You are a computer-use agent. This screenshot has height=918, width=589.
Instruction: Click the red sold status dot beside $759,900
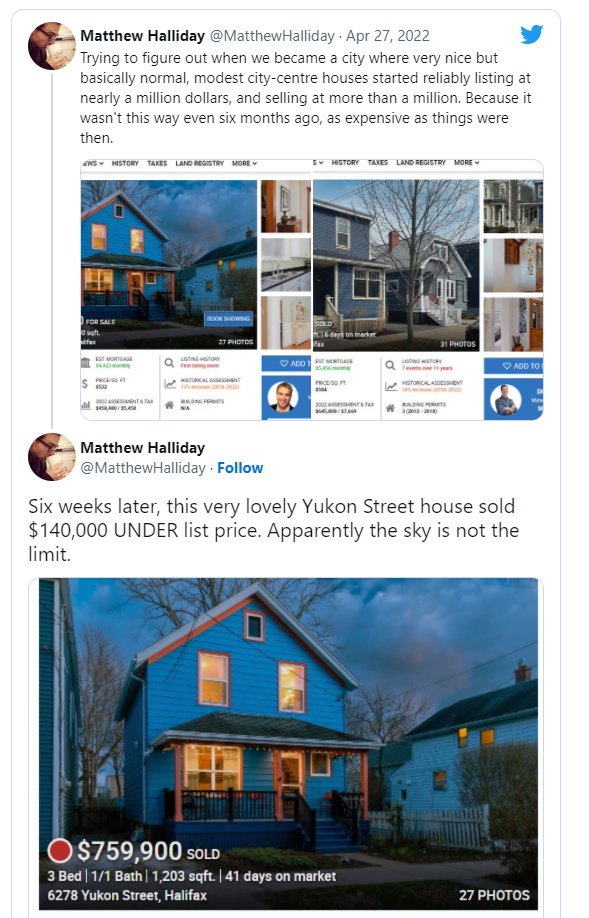pyautogui.click(x=59, y=851)
